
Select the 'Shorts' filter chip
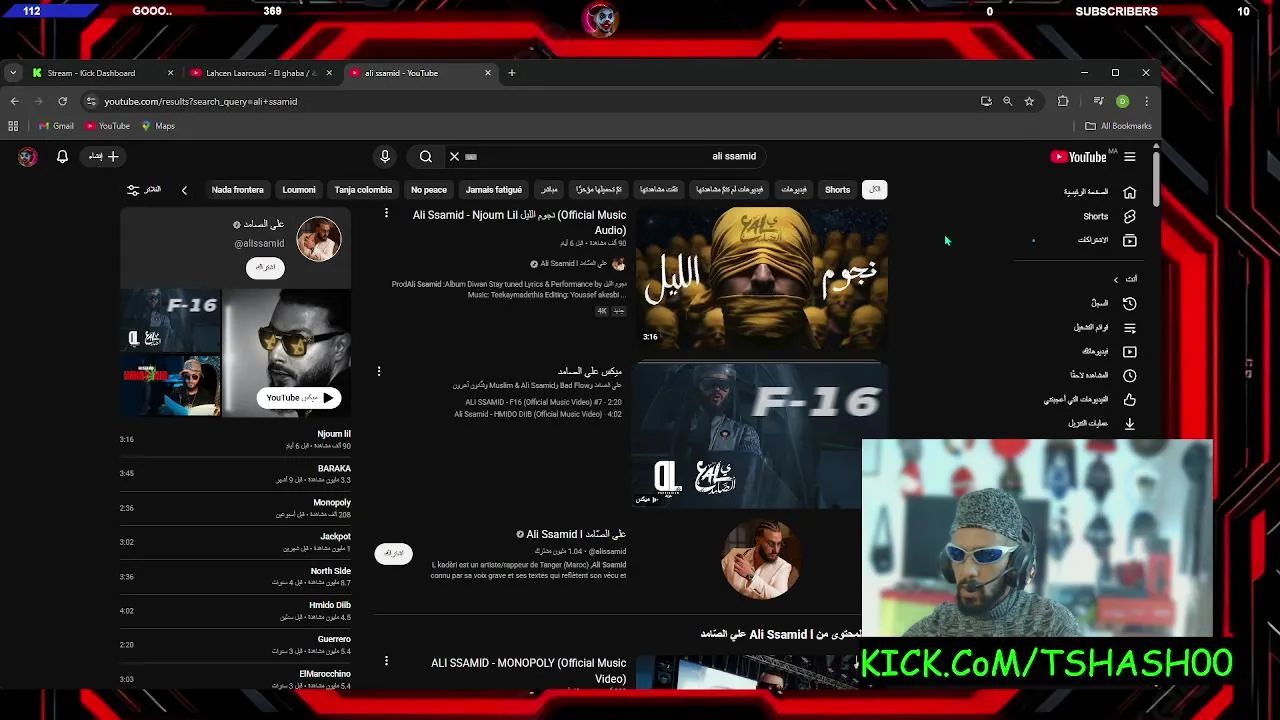point(838,190)
